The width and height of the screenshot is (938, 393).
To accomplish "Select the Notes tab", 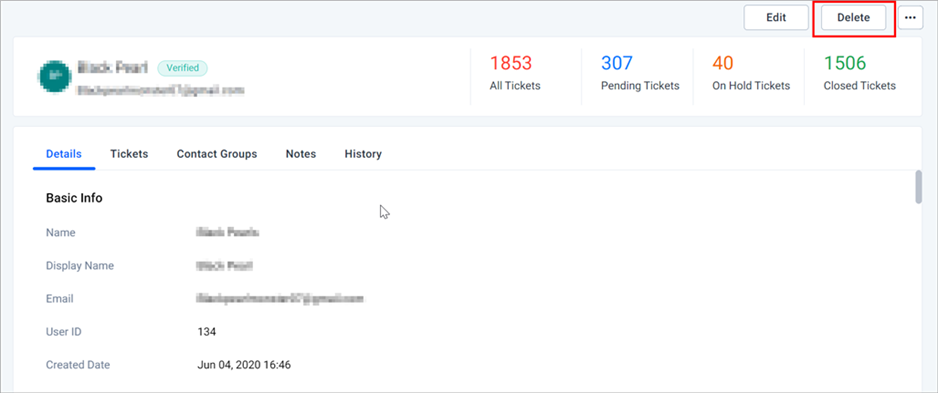I will coord(301,154).
